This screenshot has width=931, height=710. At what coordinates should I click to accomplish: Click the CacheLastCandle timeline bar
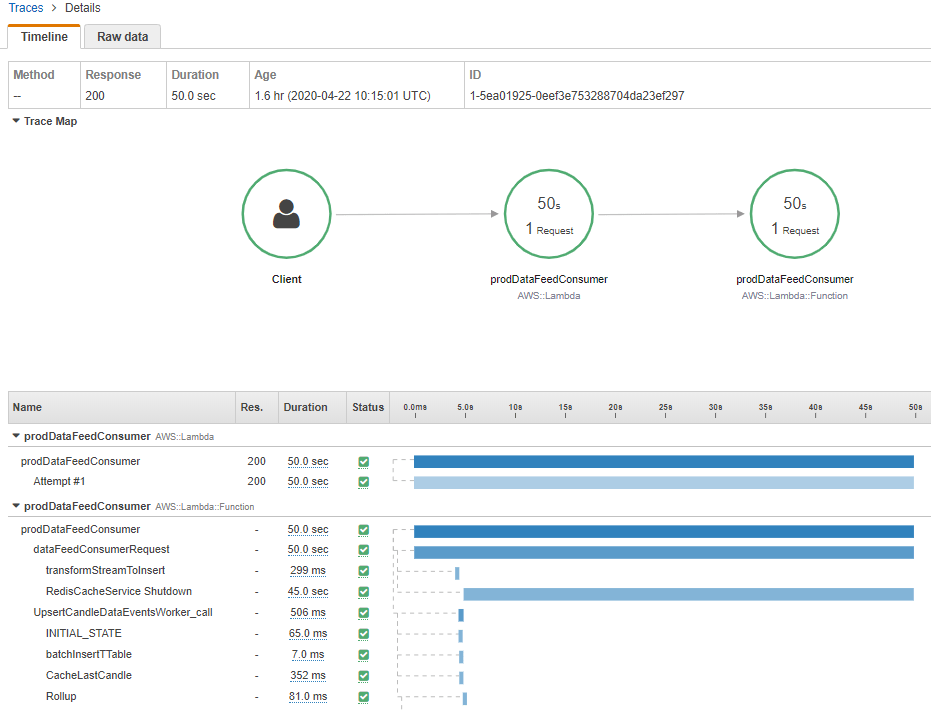pyautogui.click(x=461, y=678)
